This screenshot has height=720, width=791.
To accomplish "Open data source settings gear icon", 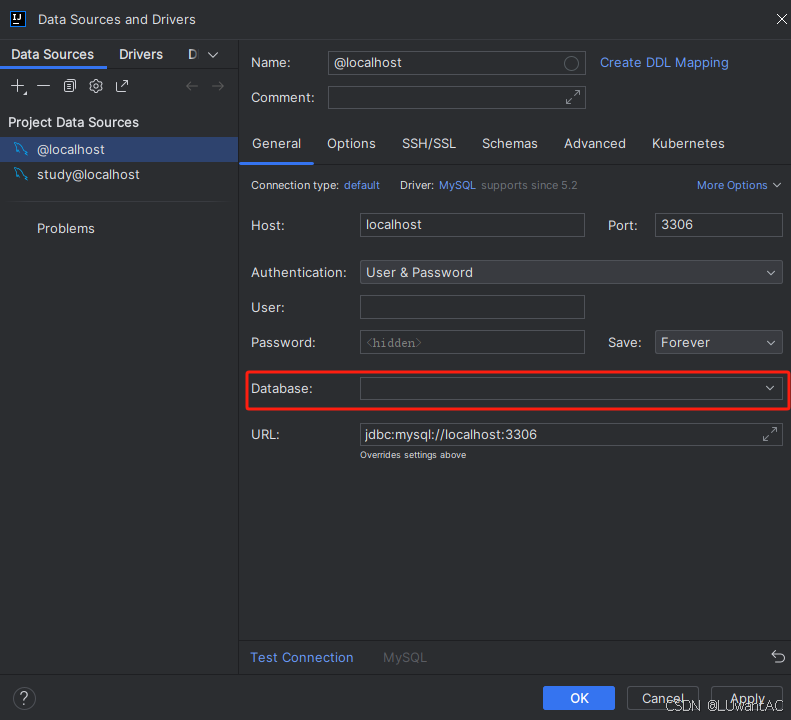I will (96, 86).
